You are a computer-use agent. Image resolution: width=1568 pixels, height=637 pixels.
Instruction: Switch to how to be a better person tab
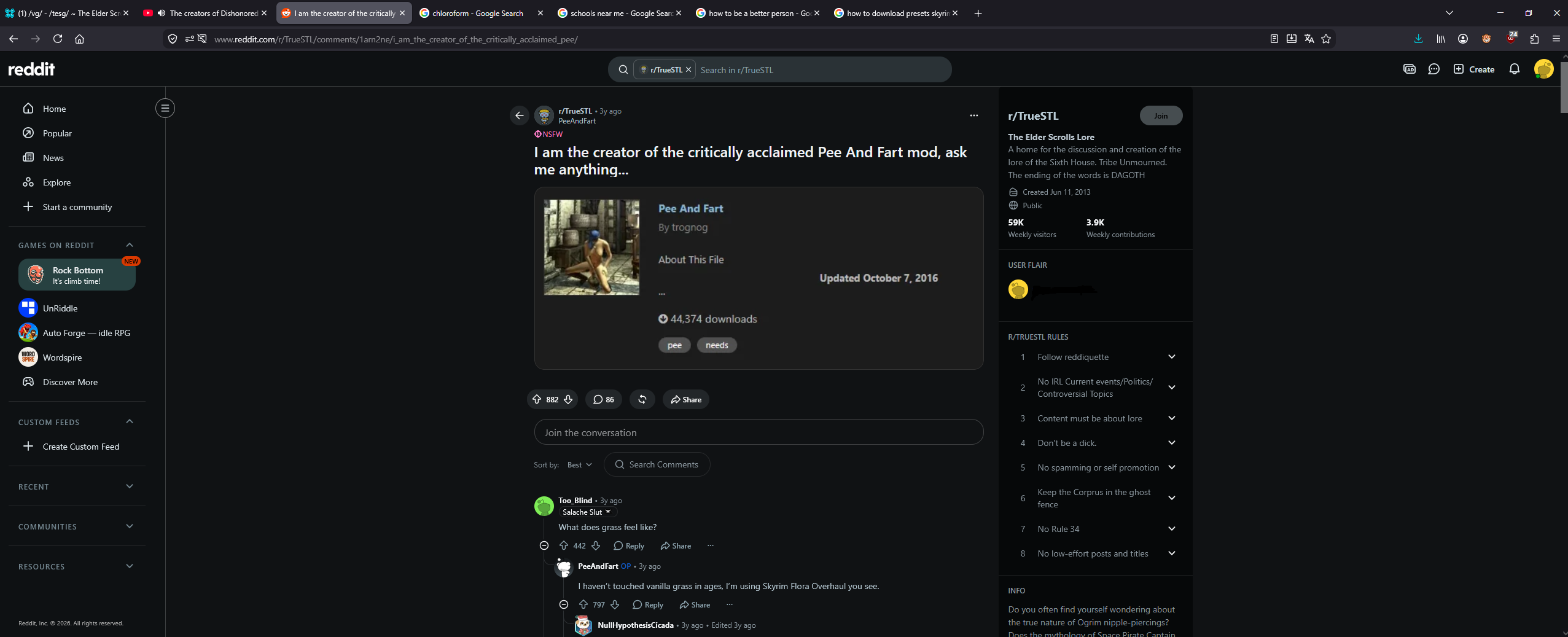click(x=757, y=13)
